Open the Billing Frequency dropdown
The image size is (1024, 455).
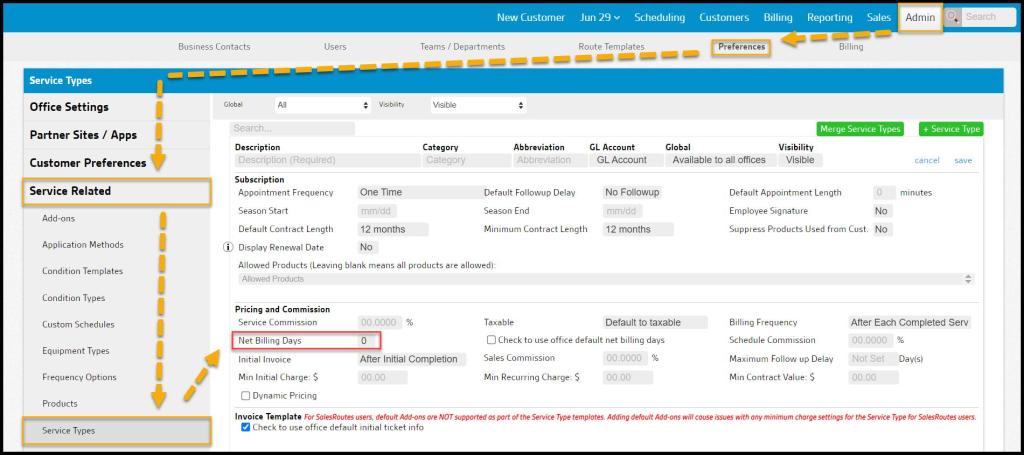[x=908, y=323]
